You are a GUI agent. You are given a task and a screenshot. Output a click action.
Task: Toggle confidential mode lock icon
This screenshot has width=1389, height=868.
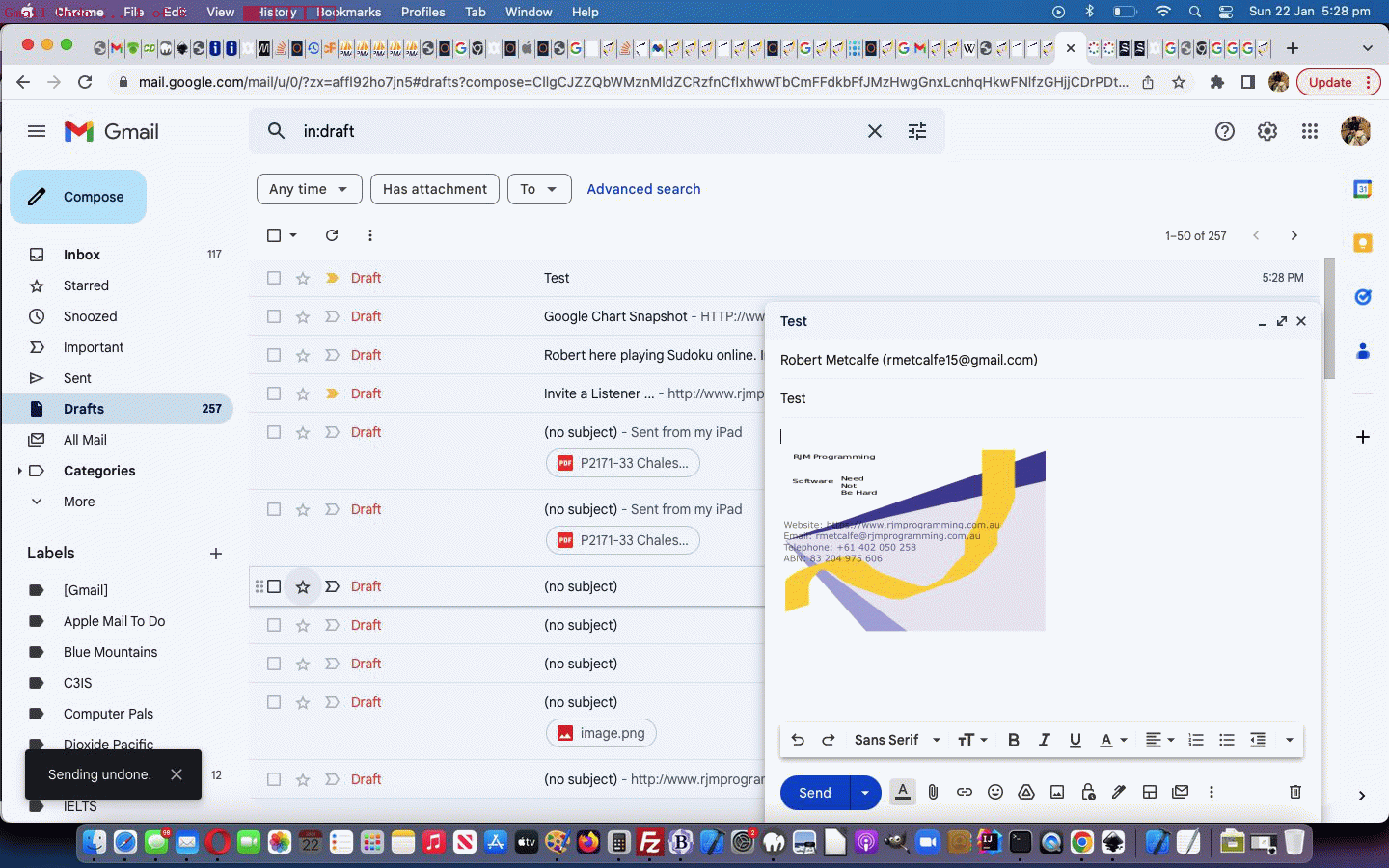coord(1088,792)
